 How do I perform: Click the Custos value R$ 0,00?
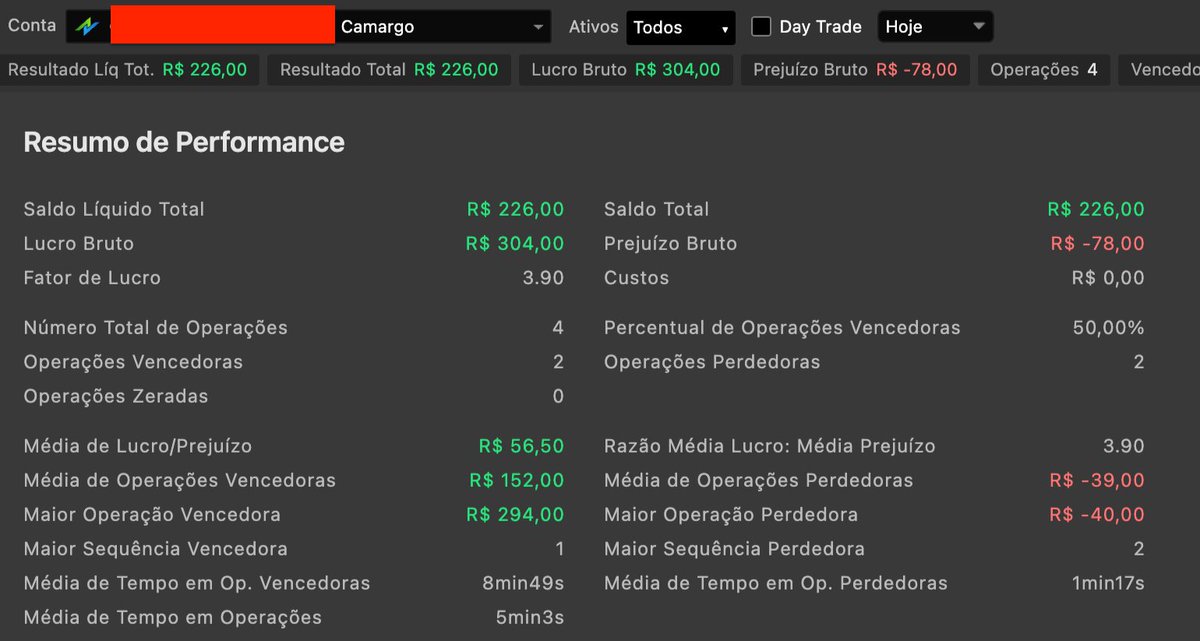click(1108, 278)
